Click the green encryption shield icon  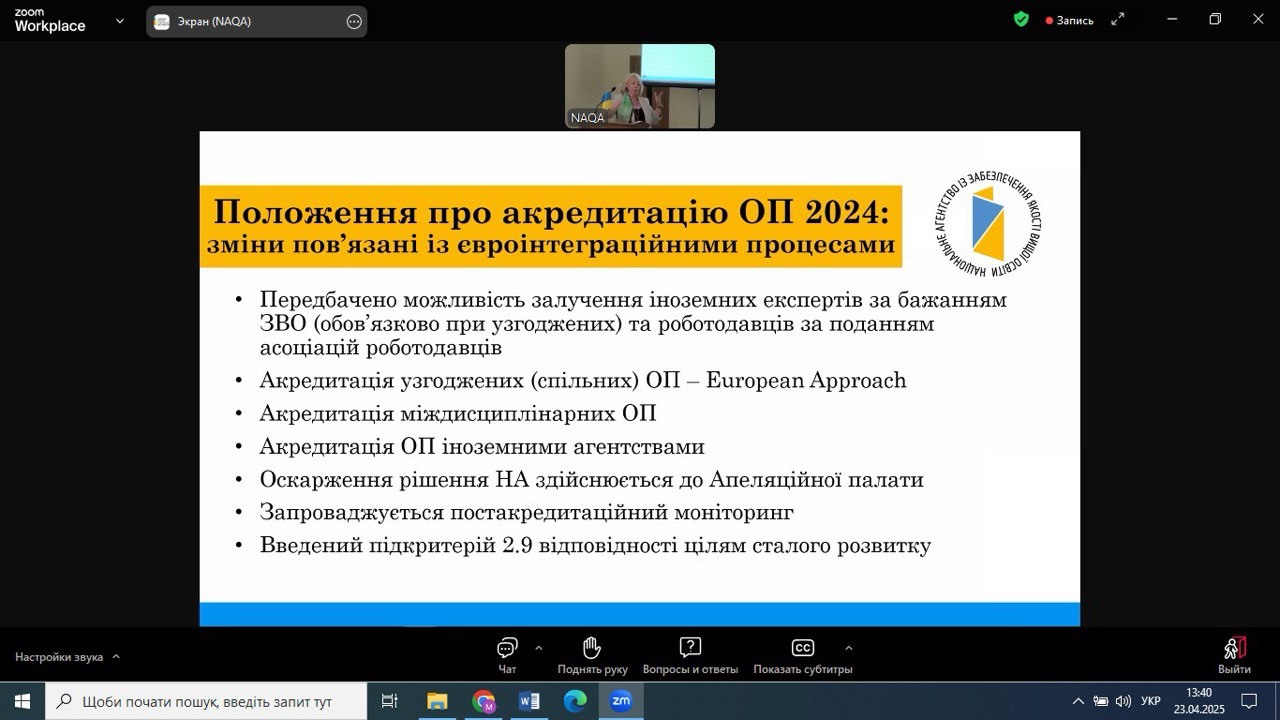1021,19
